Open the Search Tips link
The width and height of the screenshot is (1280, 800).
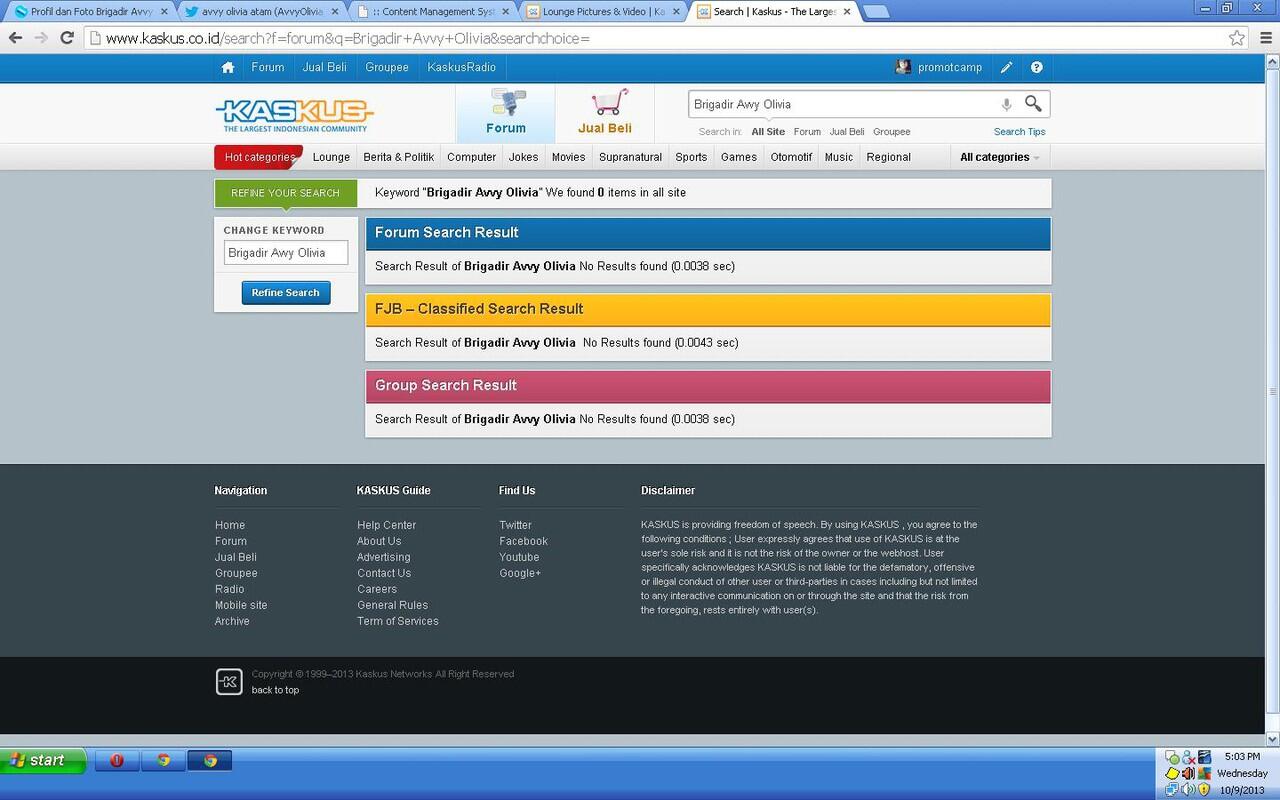(1020, 132)
